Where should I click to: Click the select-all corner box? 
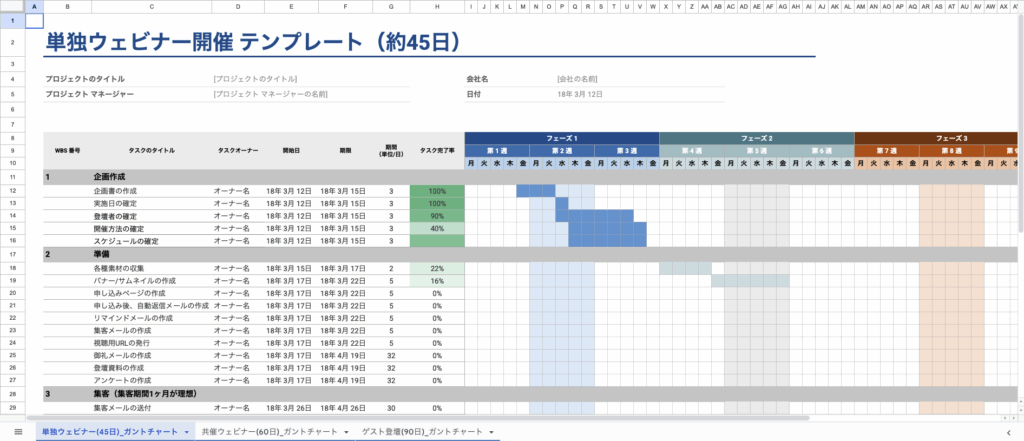click(12, 7)
